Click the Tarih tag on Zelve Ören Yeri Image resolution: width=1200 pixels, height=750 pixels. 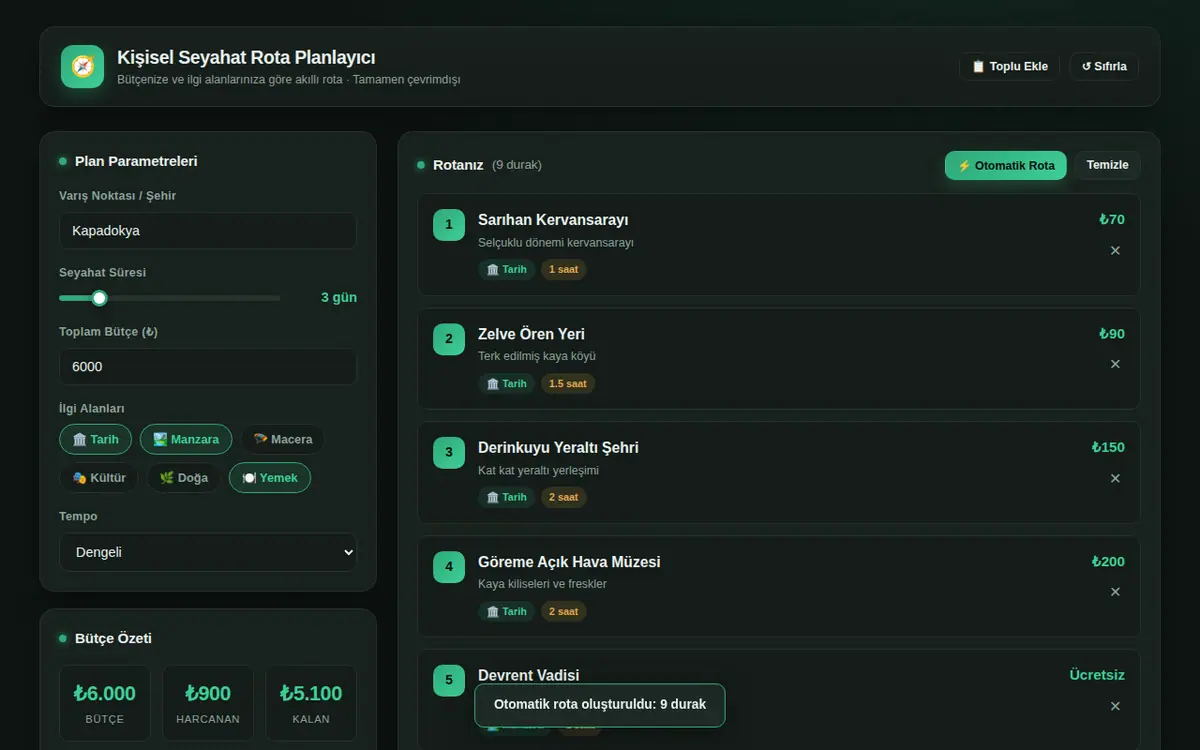point(507,383)
